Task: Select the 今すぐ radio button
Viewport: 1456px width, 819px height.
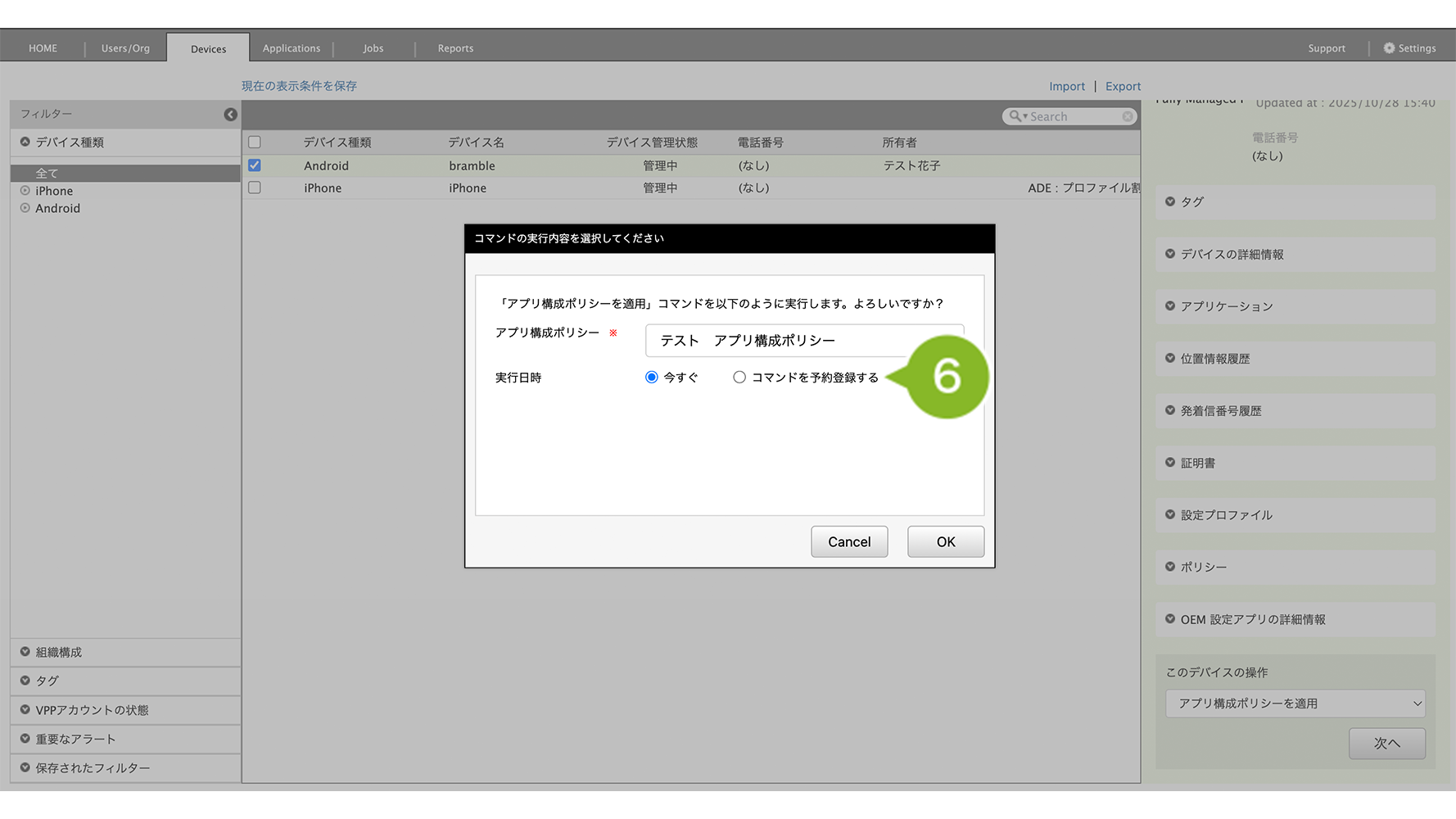Action: (652, 378)
